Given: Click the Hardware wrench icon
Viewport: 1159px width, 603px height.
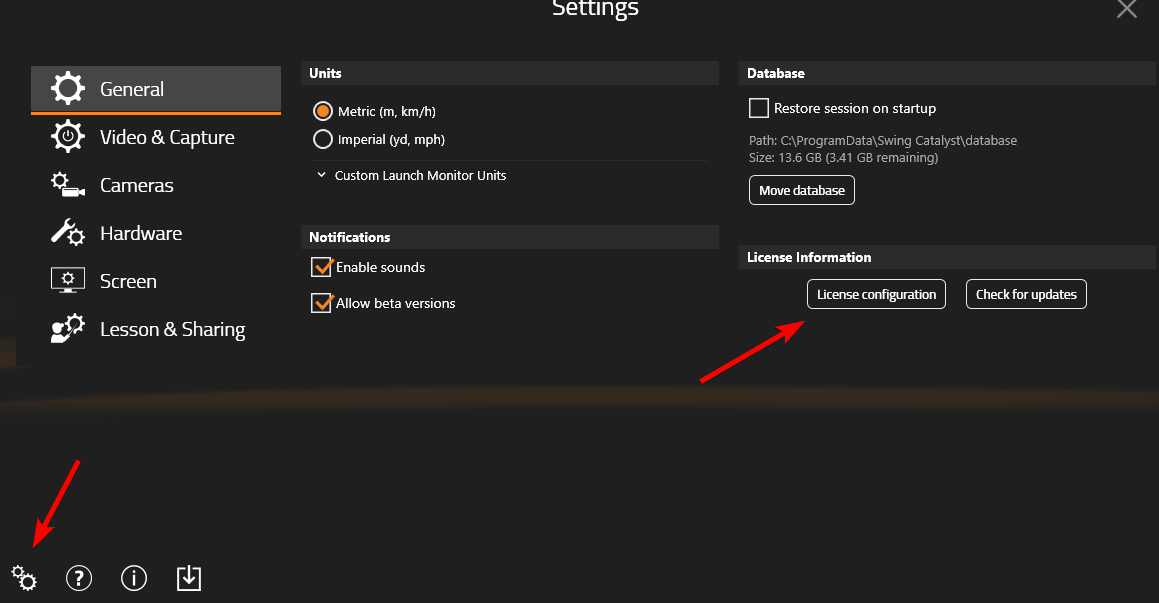Looking at the screenshot, I should pyautogui.click(x=67, y=233).
